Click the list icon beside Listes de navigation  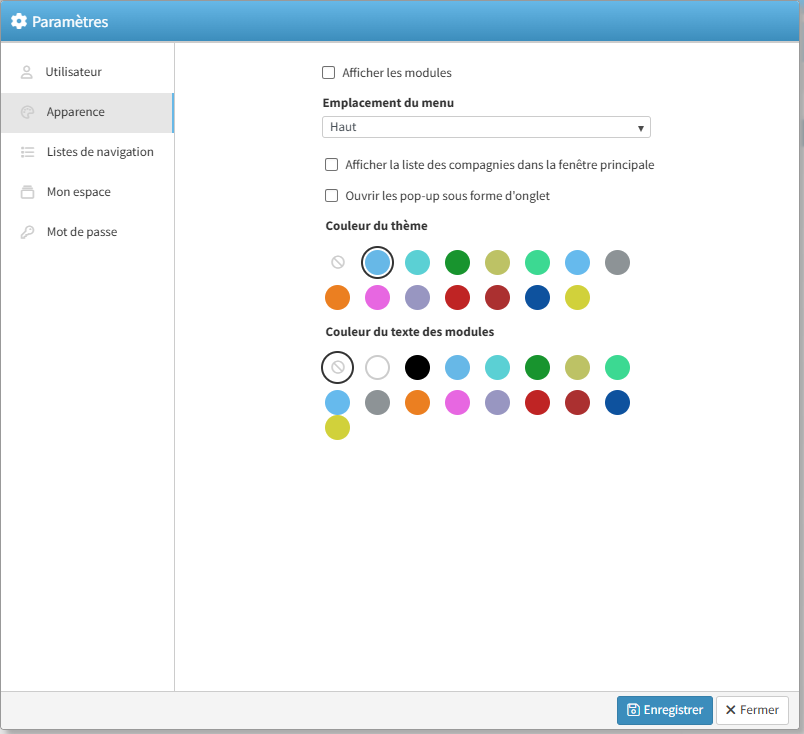(x=27, y=152)
